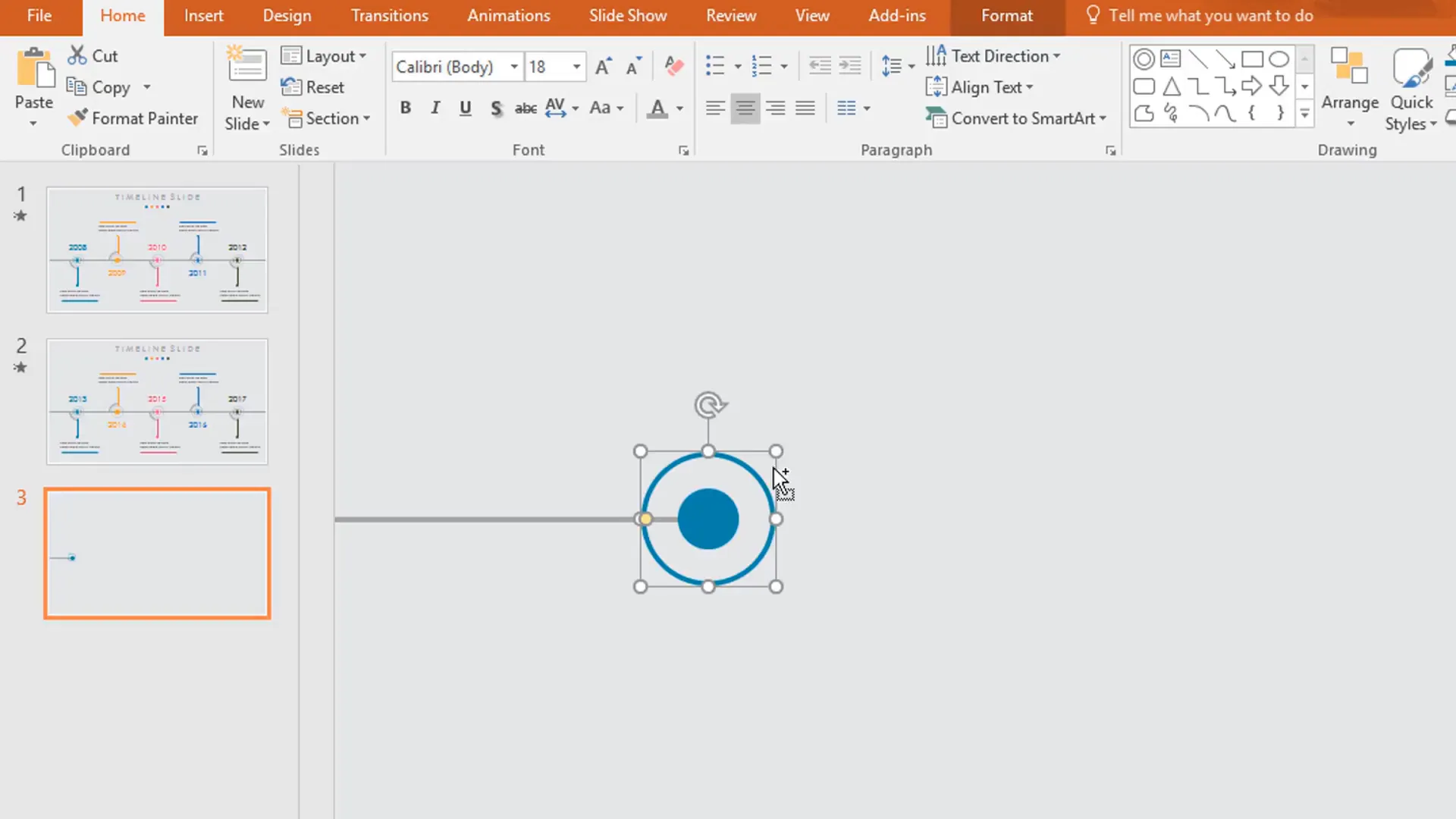1456x819 pixels.
Task: Decrease list indent level
Action: (820, 67)
